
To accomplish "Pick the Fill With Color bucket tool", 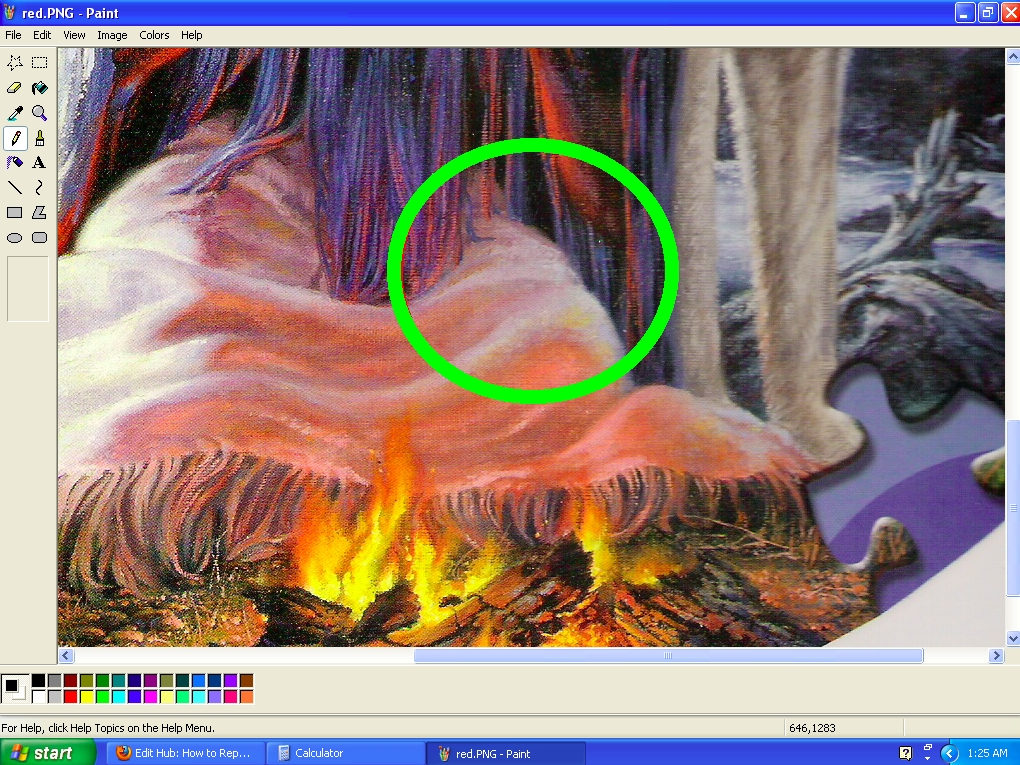I will (x=40, y=88).
